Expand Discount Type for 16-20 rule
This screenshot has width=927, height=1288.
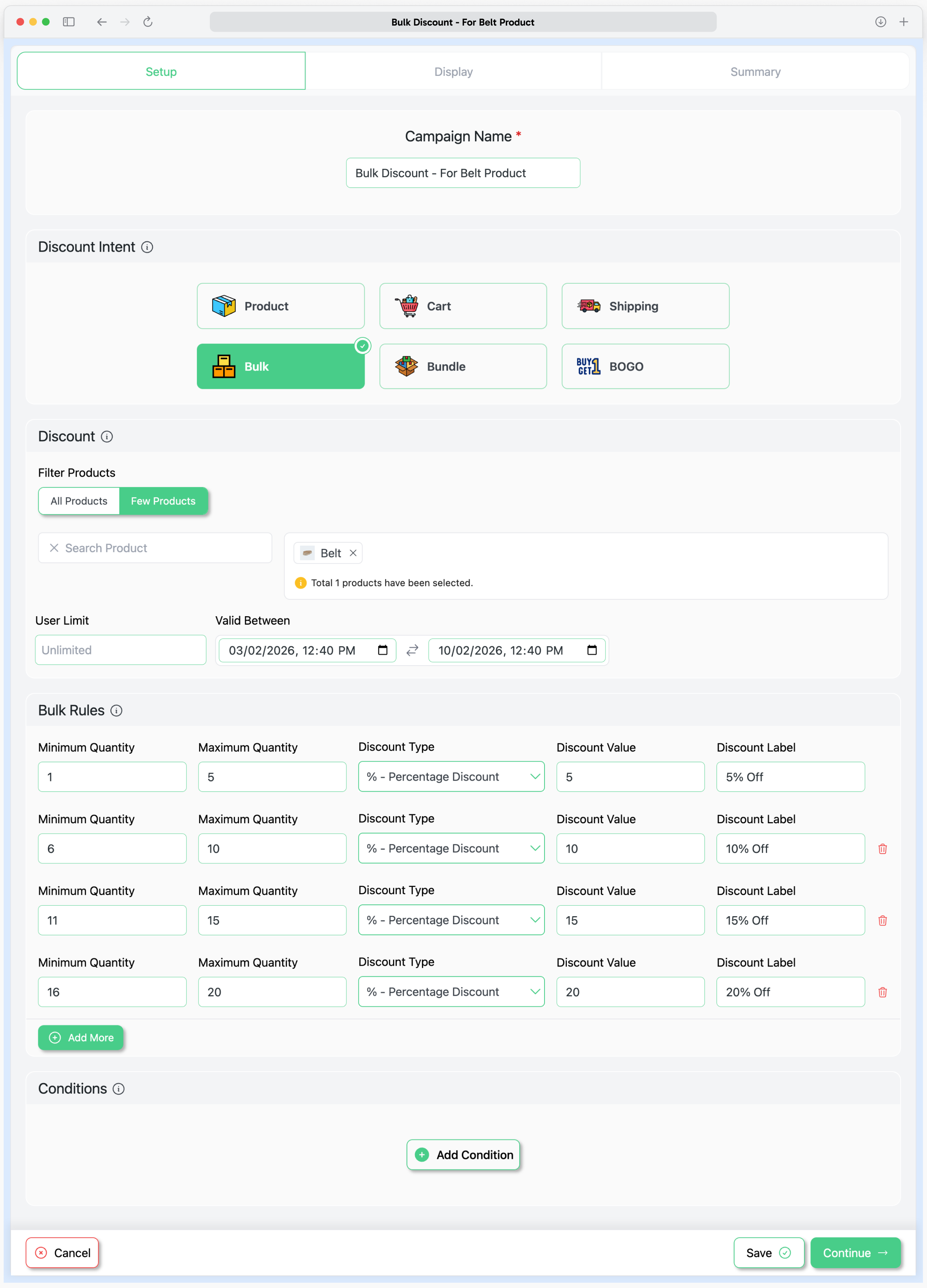click(x=451, y=992)
